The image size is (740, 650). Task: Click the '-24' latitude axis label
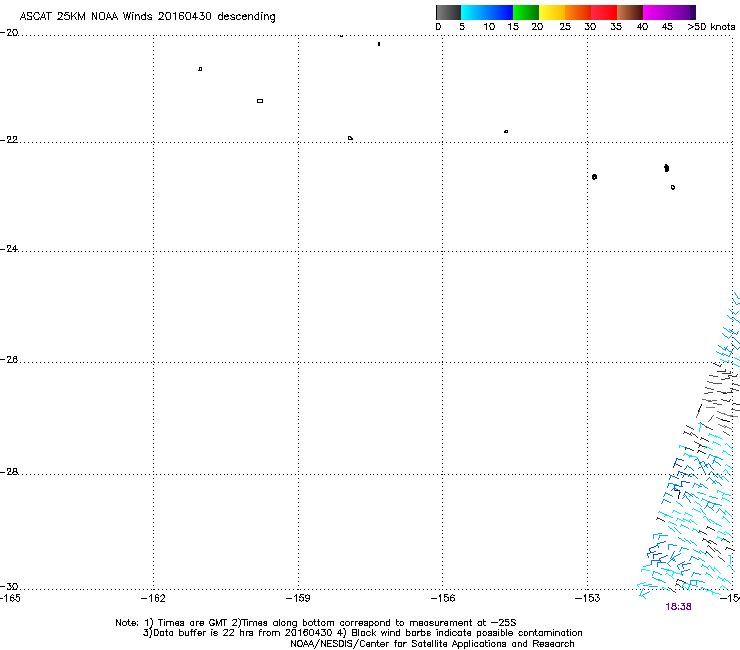[9, 249]
